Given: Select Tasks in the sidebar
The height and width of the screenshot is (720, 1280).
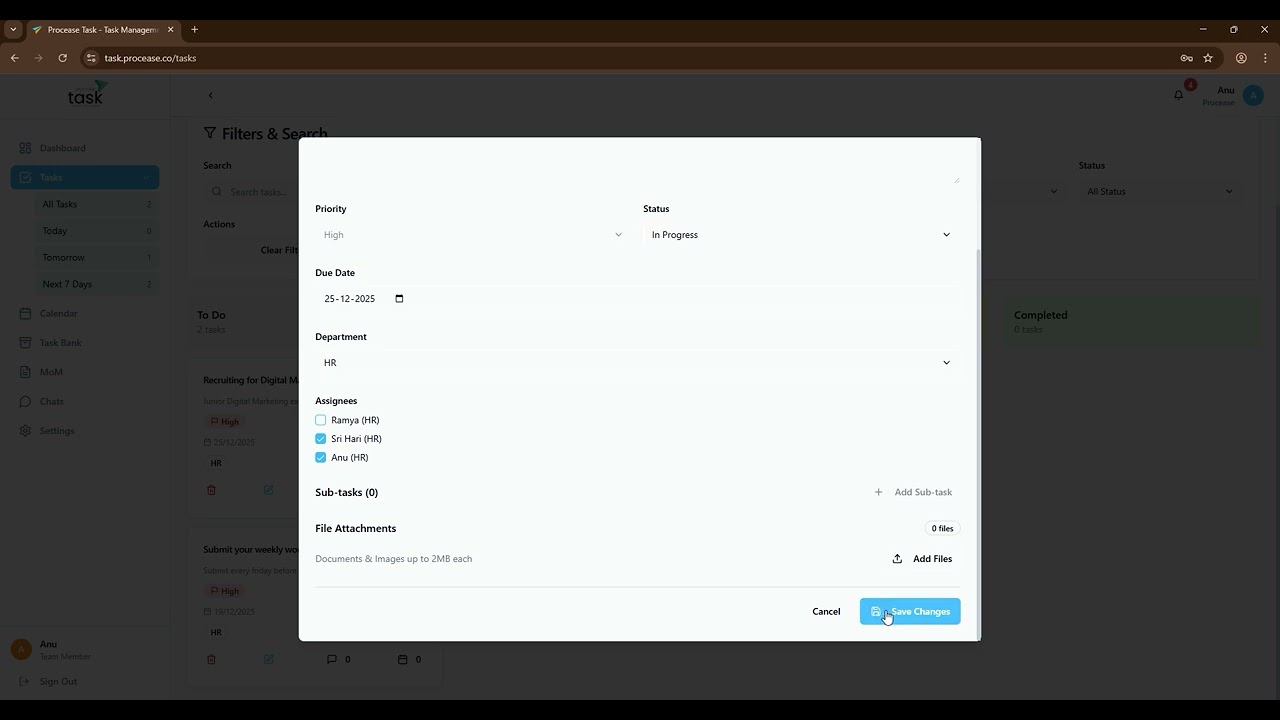Looking at the screenshot, I should point(85,177).
